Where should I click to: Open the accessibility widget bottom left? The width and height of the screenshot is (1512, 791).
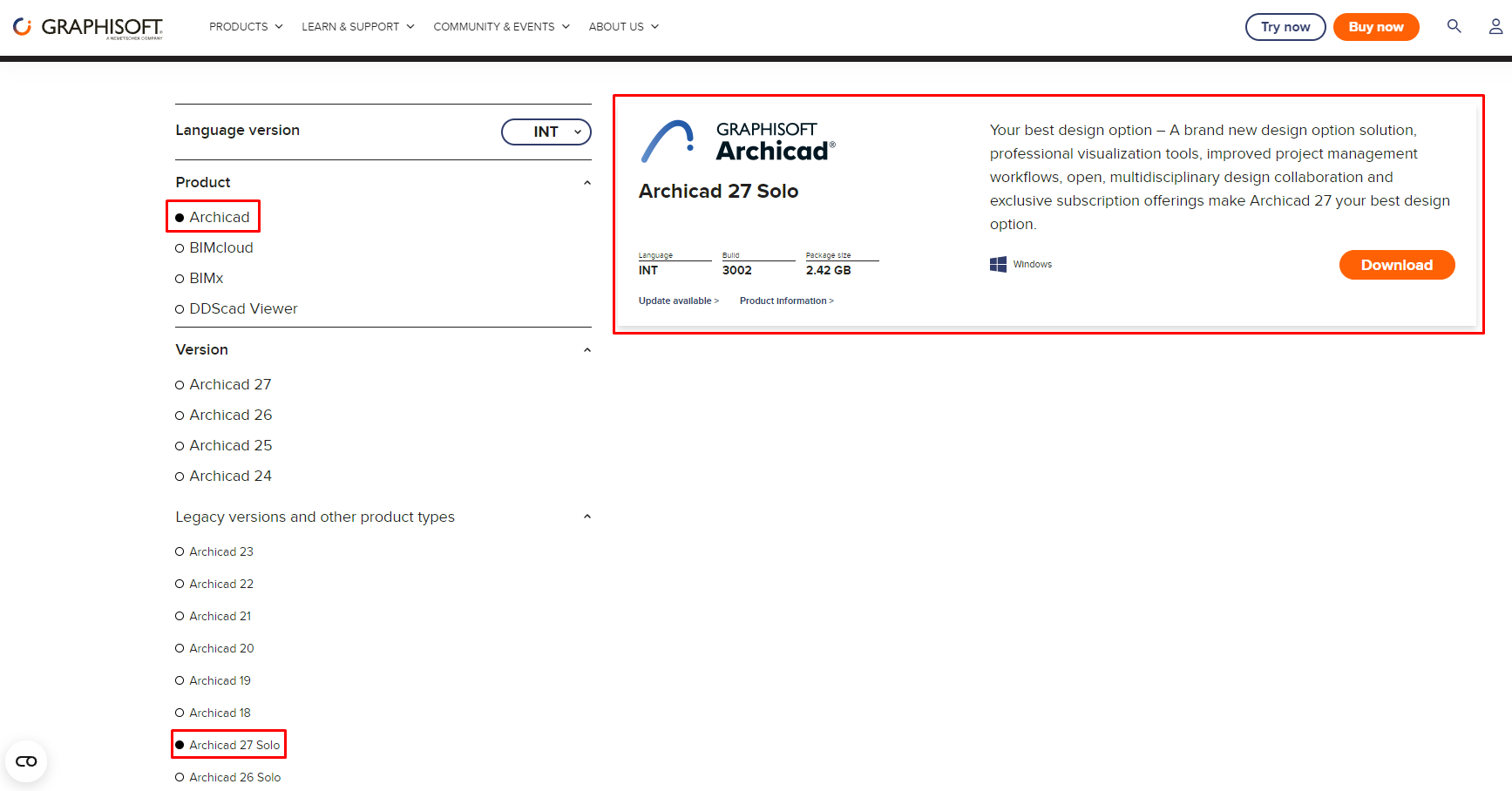[x=26, y=760]
